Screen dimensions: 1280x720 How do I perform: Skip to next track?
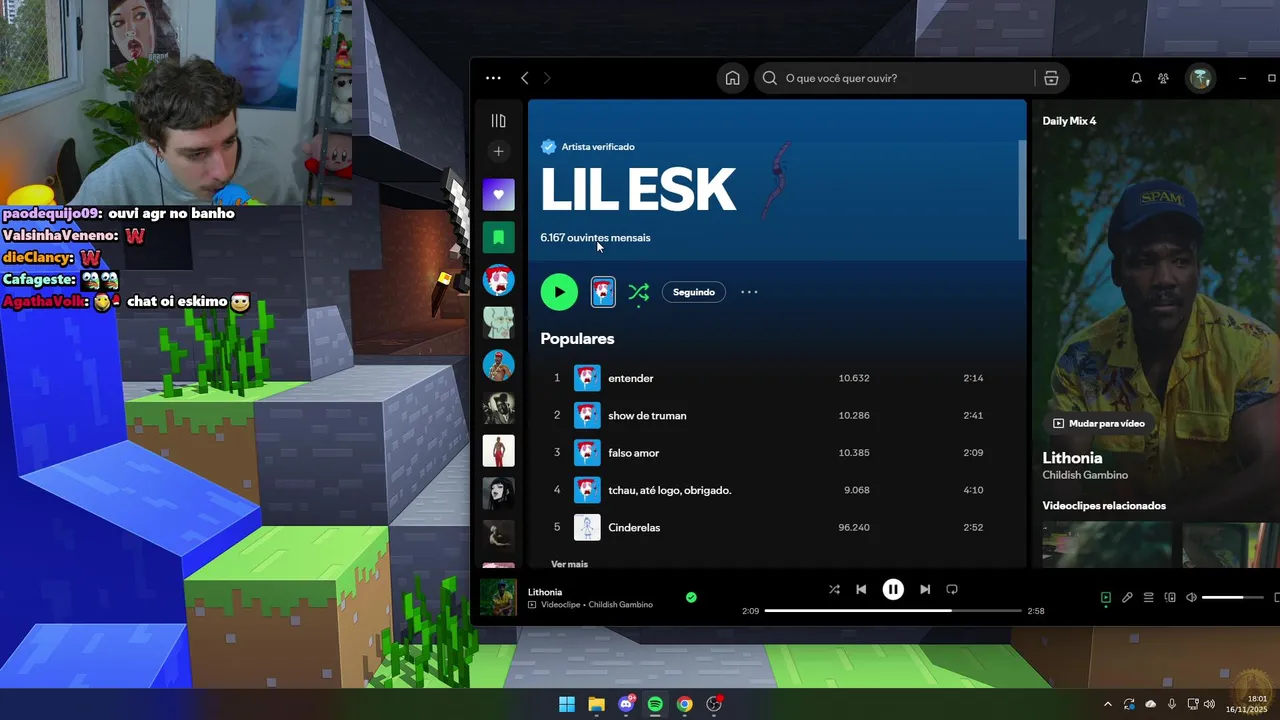click(x=925, y=589)
